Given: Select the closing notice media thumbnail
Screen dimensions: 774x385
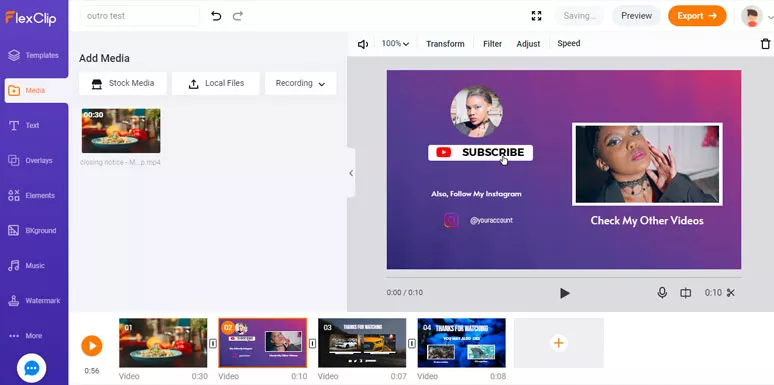Looking at the screenshot, I should click(x=121, y=131).
